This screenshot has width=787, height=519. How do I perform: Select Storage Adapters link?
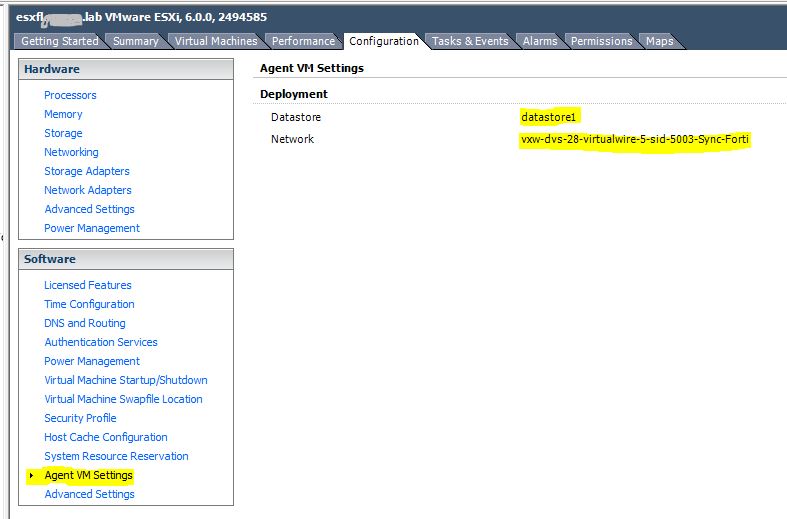pos(87,171)
